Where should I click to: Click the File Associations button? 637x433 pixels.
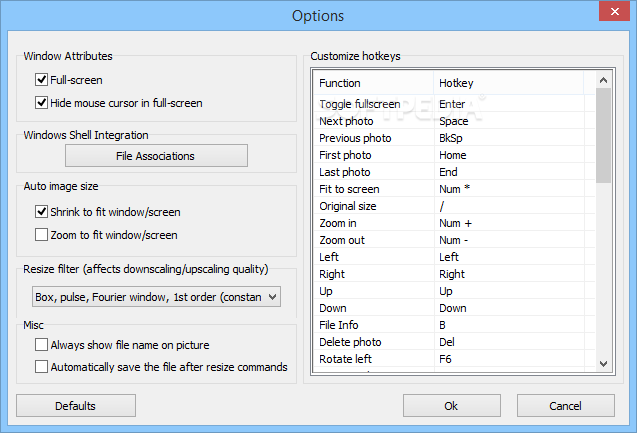click(156, 156)
